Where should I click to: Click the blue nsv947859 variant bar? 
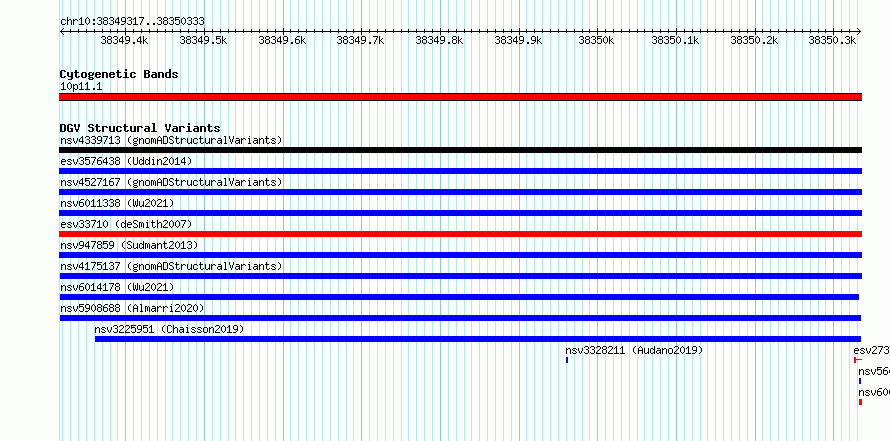(460, 255)
